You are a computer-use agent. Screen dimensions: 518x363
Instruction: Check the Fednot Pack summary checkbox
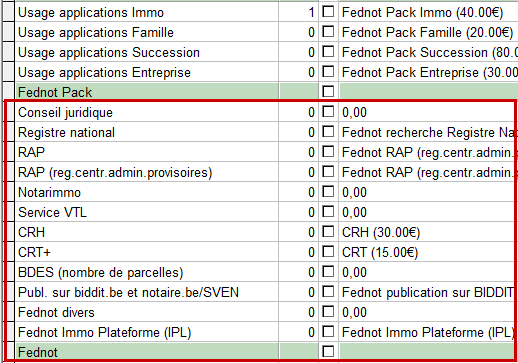pos(328,91)
